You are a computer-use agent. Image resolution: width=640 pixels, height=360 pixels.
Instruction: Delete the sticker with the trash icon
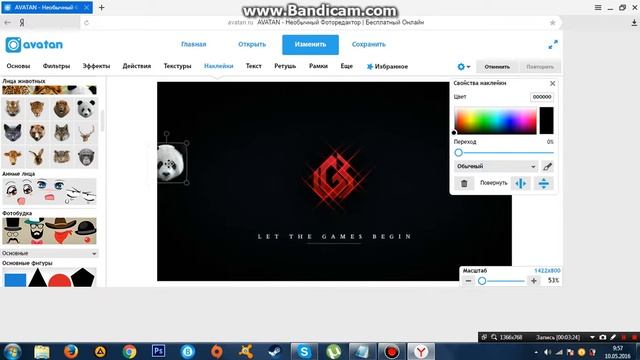click(x=464, y=183)
